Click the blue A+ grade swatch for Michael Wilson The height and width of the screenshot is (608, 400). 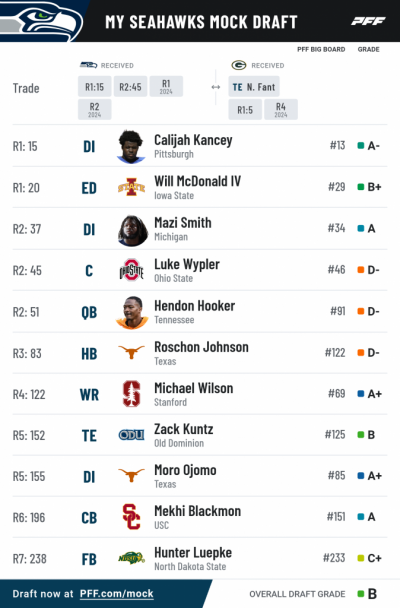coord(360,394)
